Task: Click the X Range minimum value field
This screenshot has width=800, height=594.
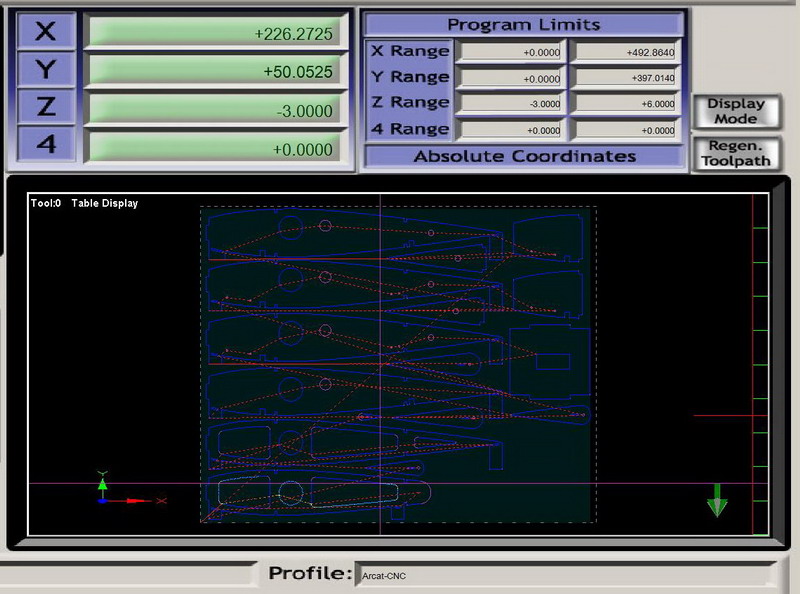Action: pyautogui.click(x=513, y=51)
